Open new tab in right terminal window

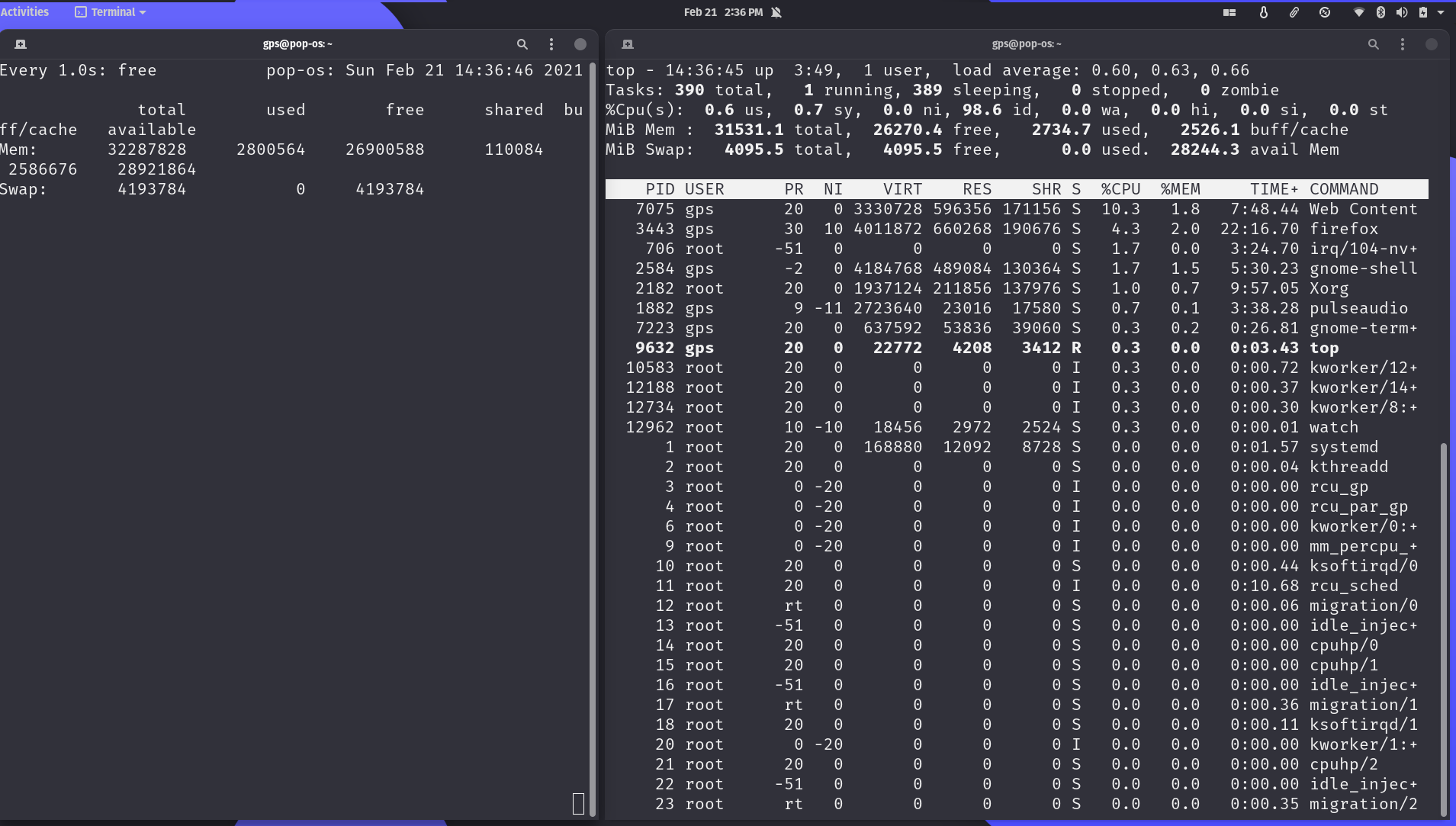(628, 44)
